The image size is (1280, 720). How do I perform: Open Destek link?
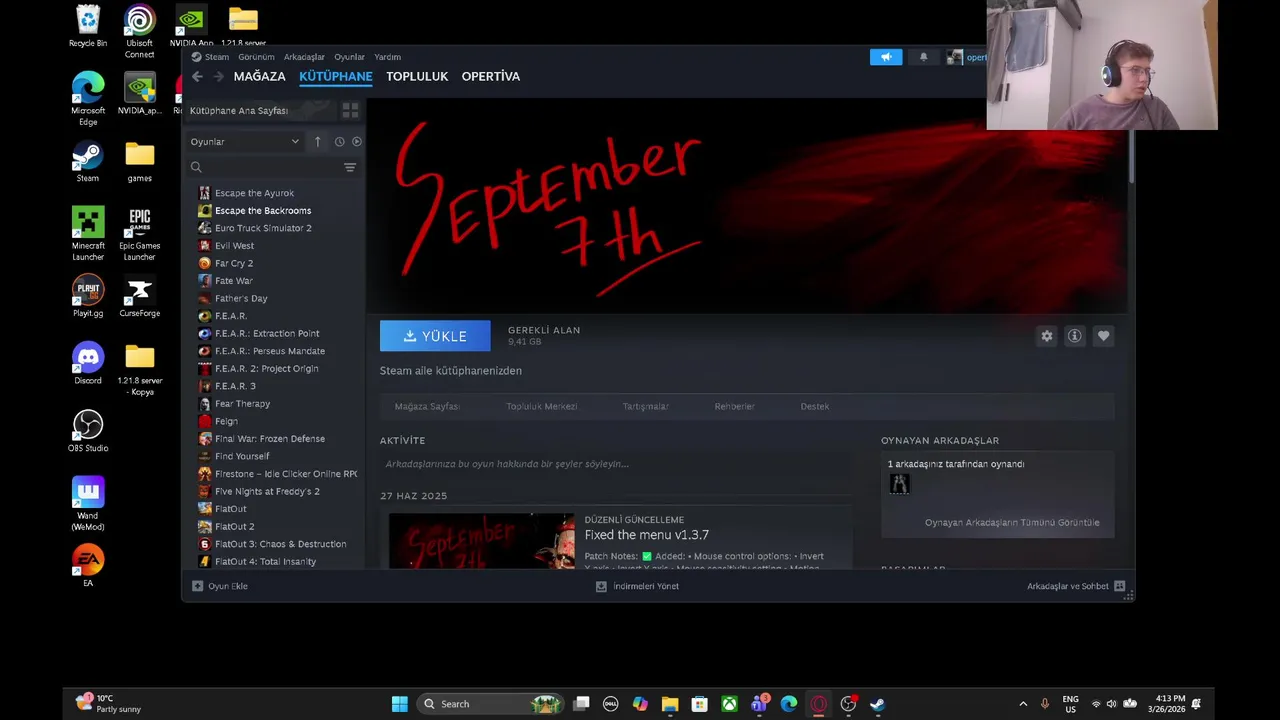tap(814, 406)
